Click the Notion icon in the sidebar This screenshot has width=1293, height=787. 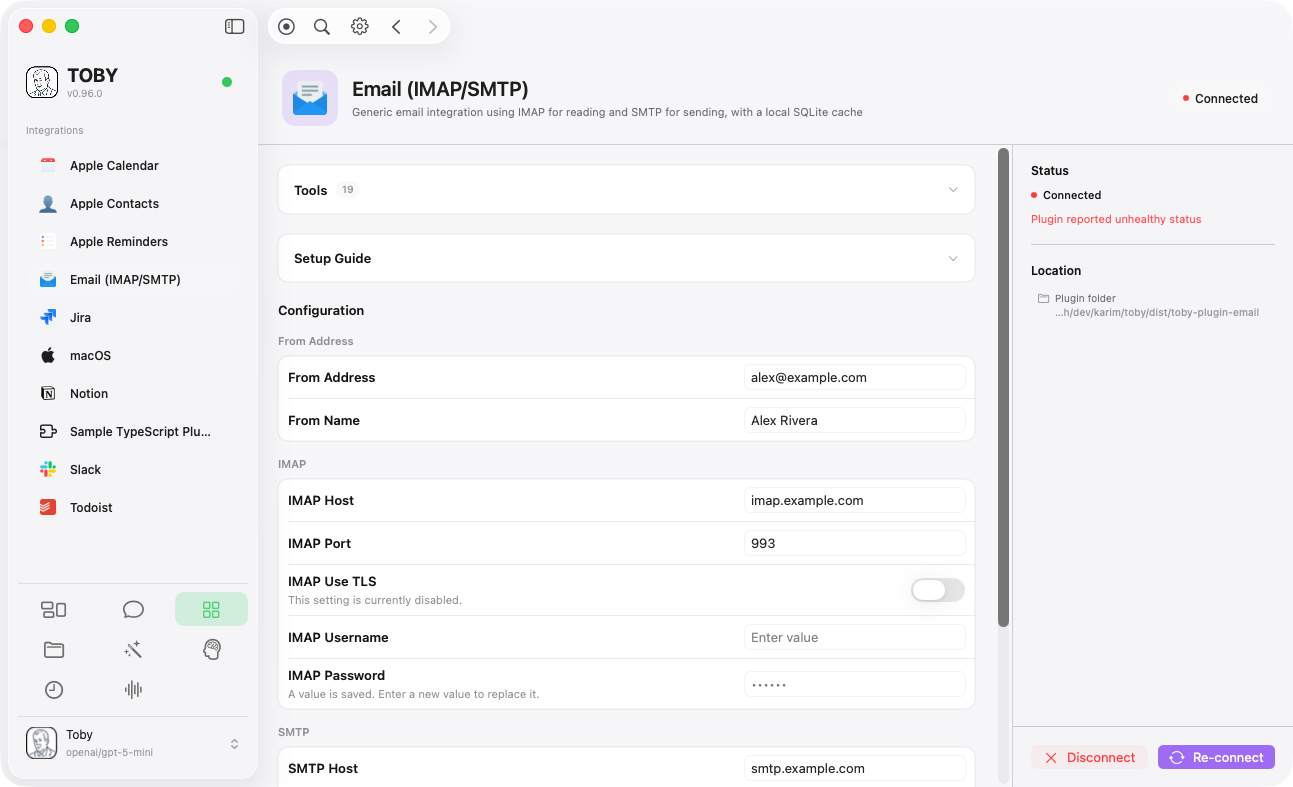[48, 394]
